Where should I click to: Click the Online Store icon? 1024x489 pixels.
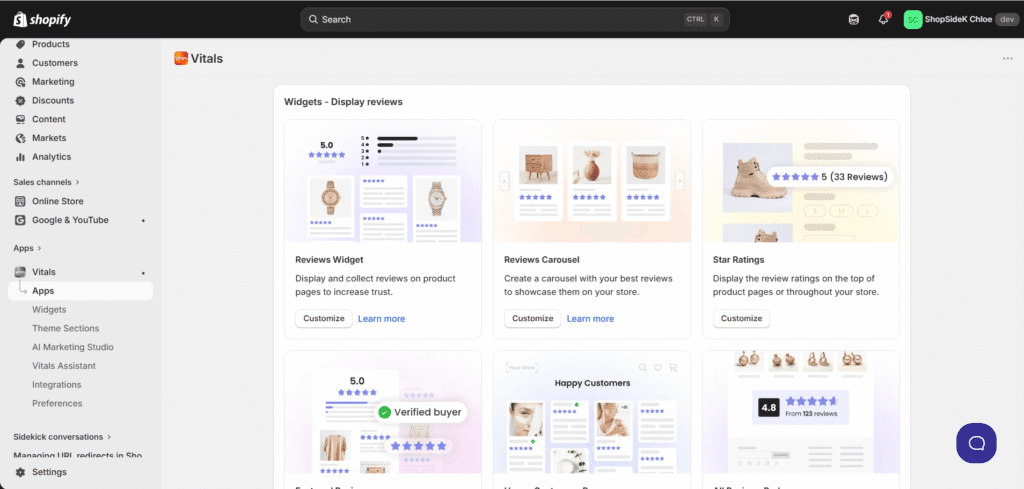[20, 201]
